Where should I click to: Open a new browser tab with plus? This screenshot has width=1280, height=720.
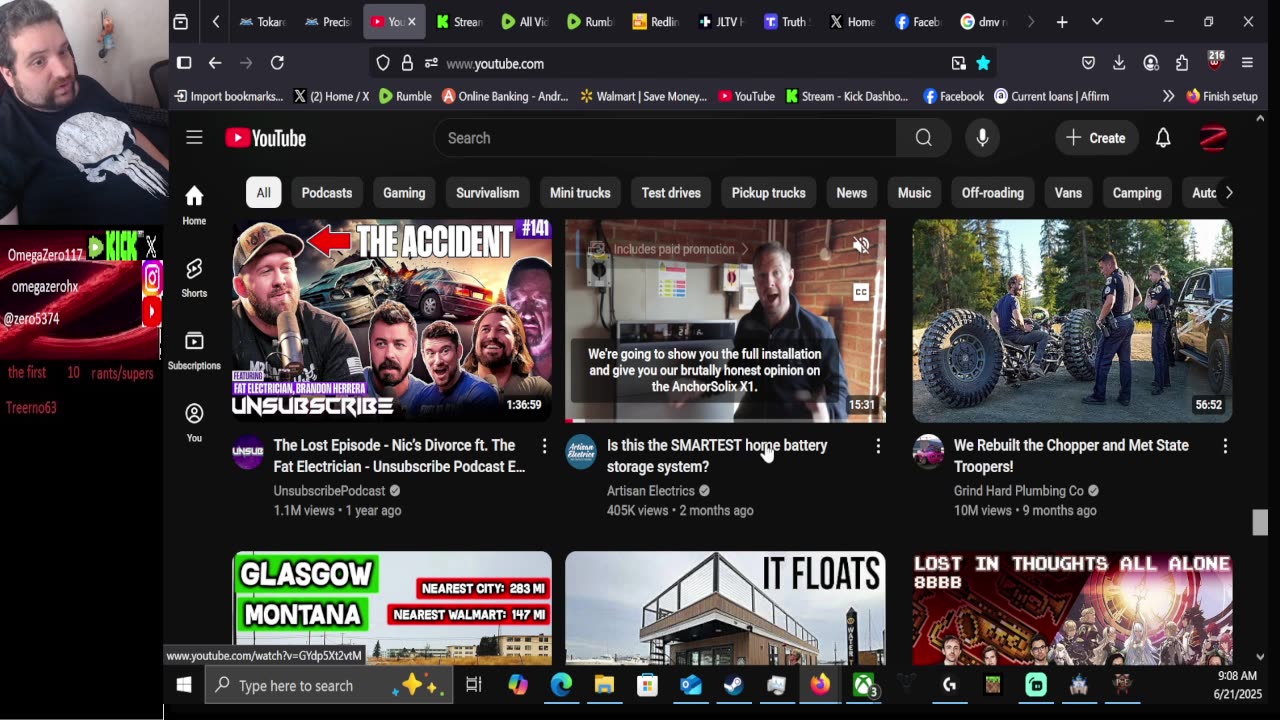[x=1062, y=22]
